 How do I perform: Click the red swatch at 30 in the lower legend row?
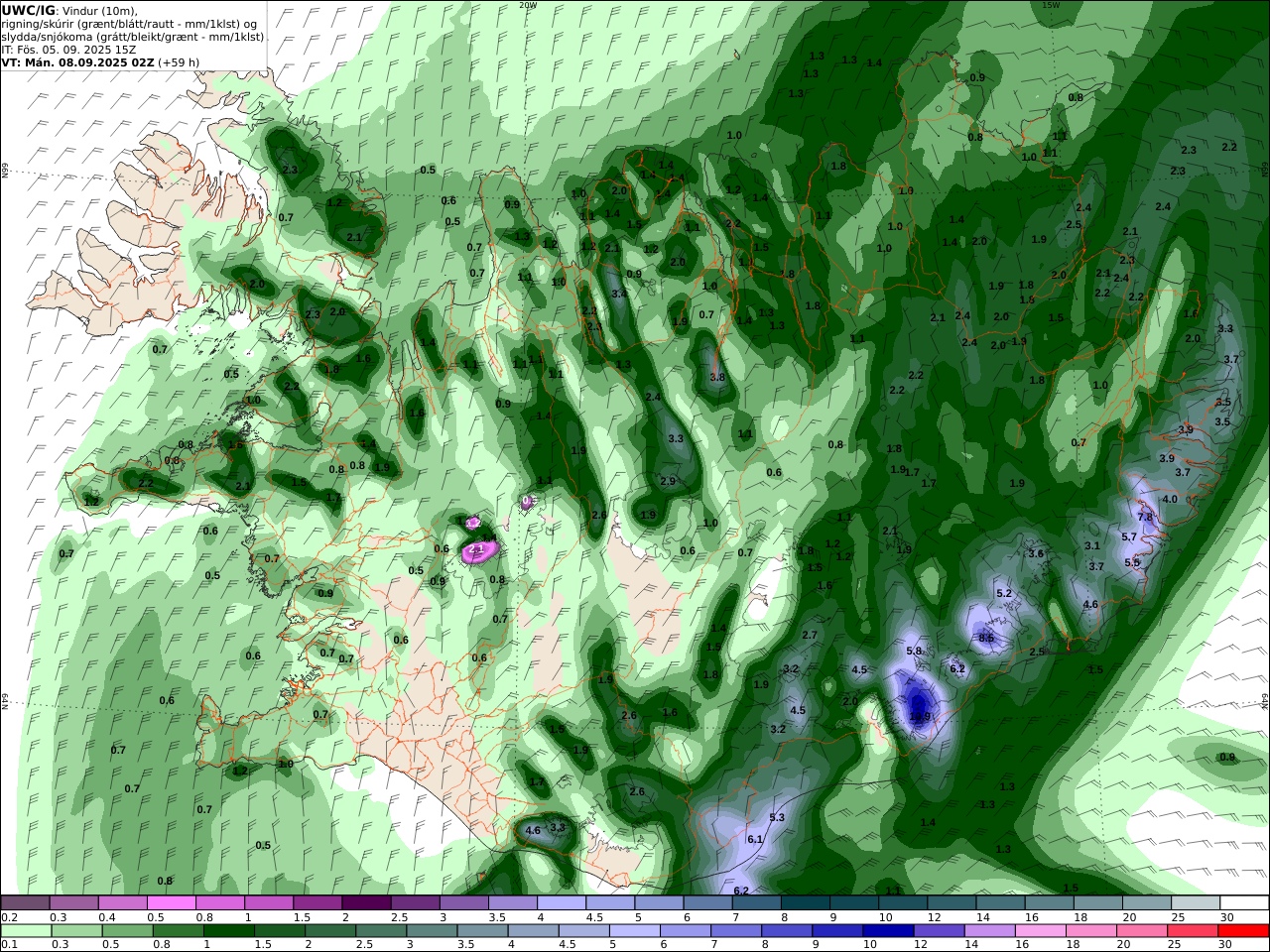tap(1243, 930)
